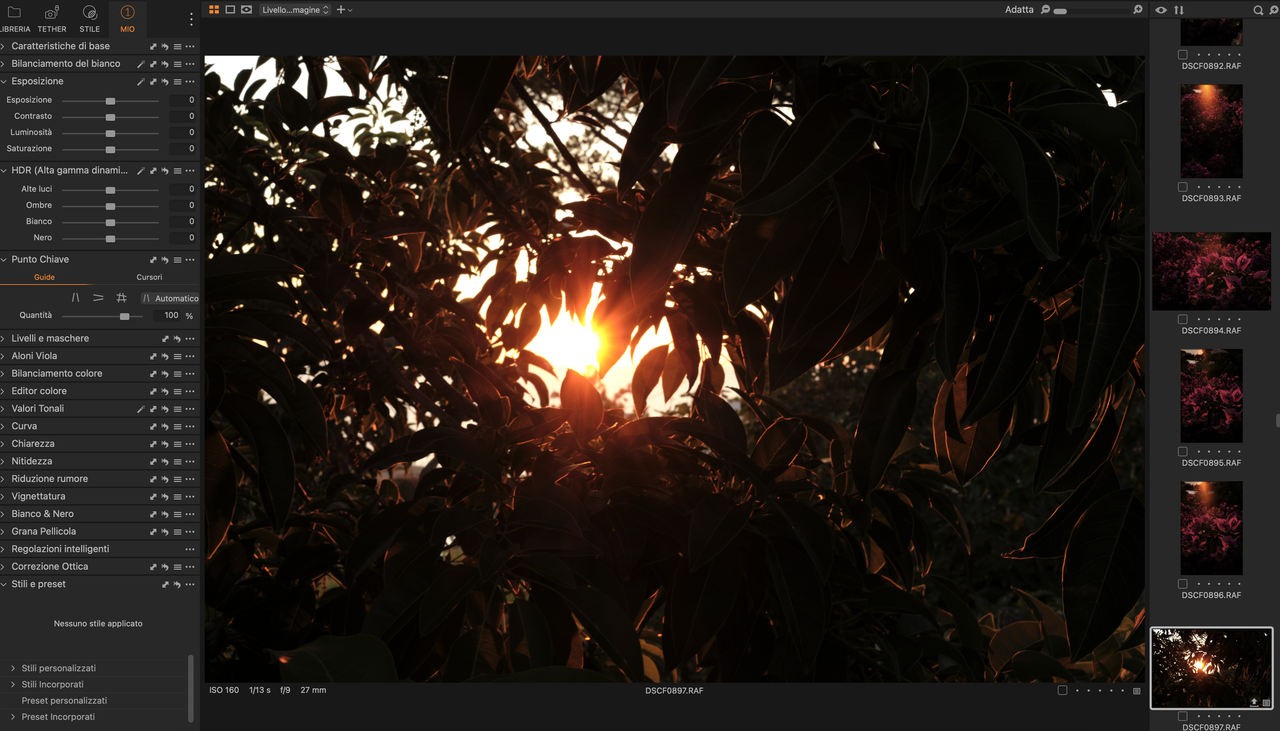Open Punto Chiave presets list icon
1280x731 pixels.
(177, 260)
